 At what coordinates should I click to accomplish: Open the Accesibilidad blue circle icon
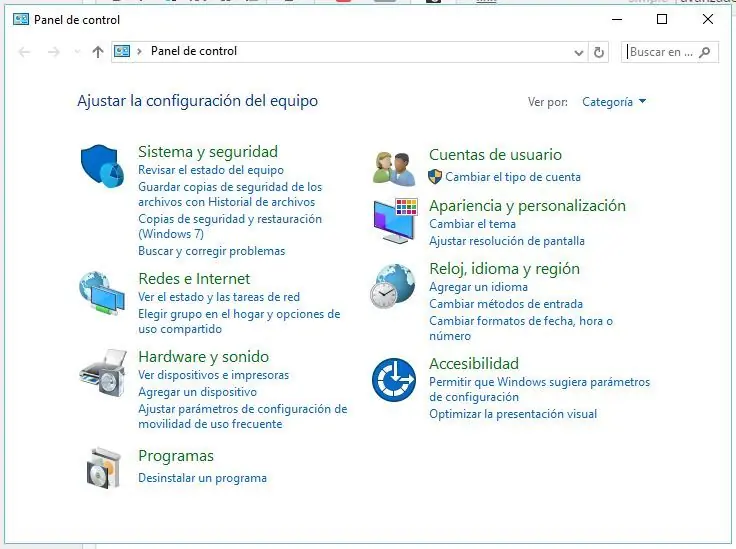394,380
